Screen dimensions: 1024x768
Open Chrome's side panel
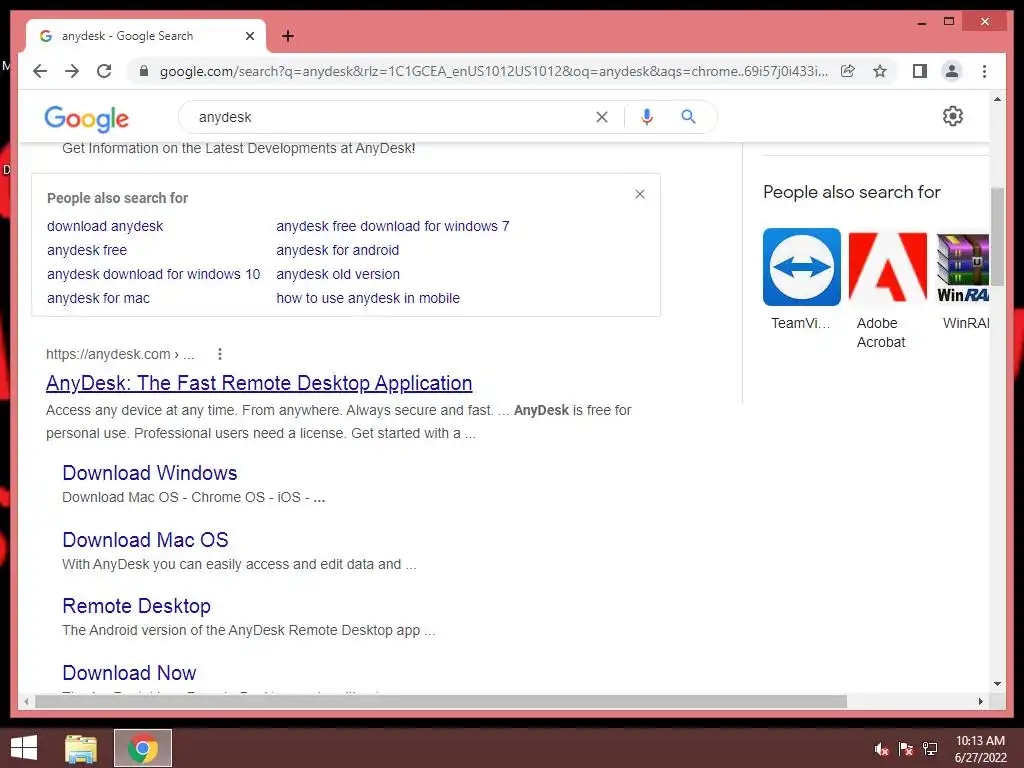coord(920,71)
